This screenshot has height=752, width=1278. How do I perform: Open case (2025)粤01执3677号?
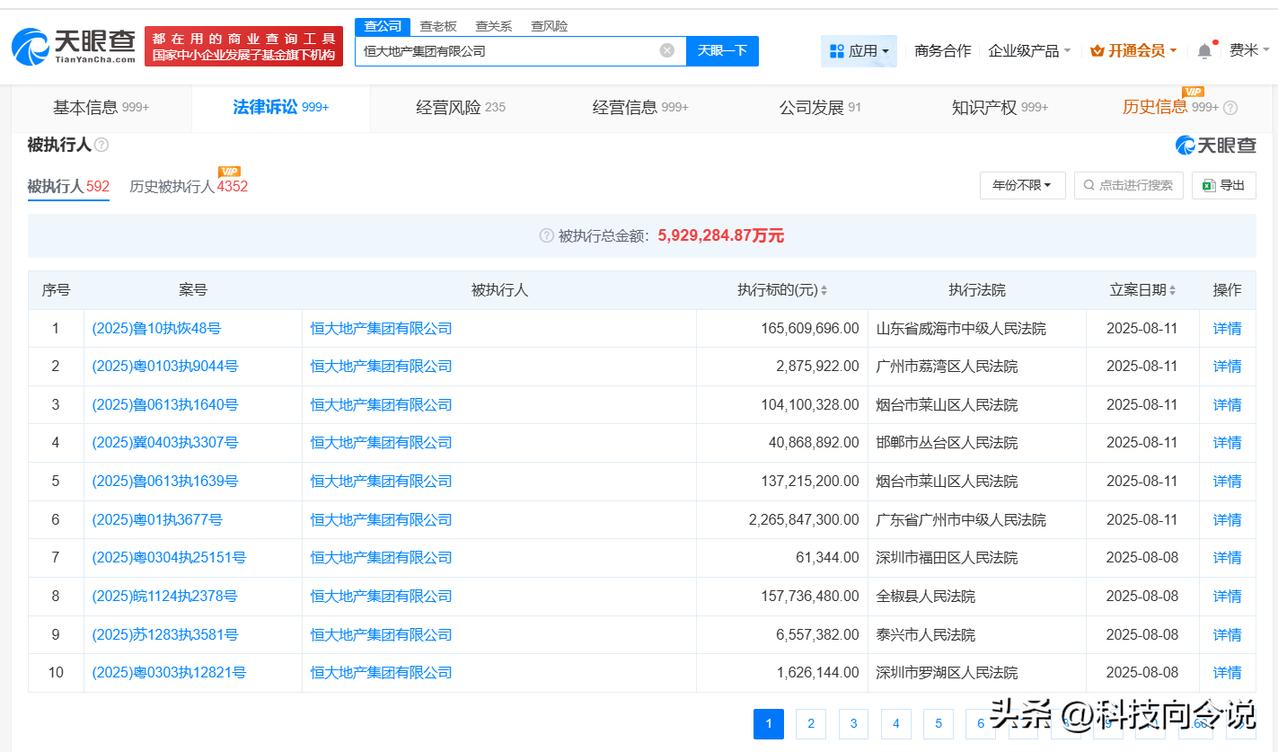click(157, 520)
